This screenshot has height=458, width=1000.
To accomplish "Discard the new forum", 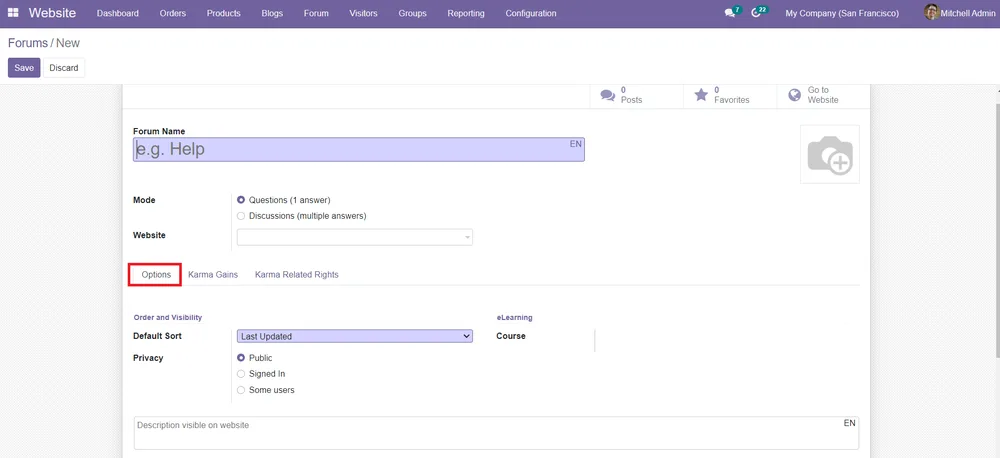I will tap(64, 68).
